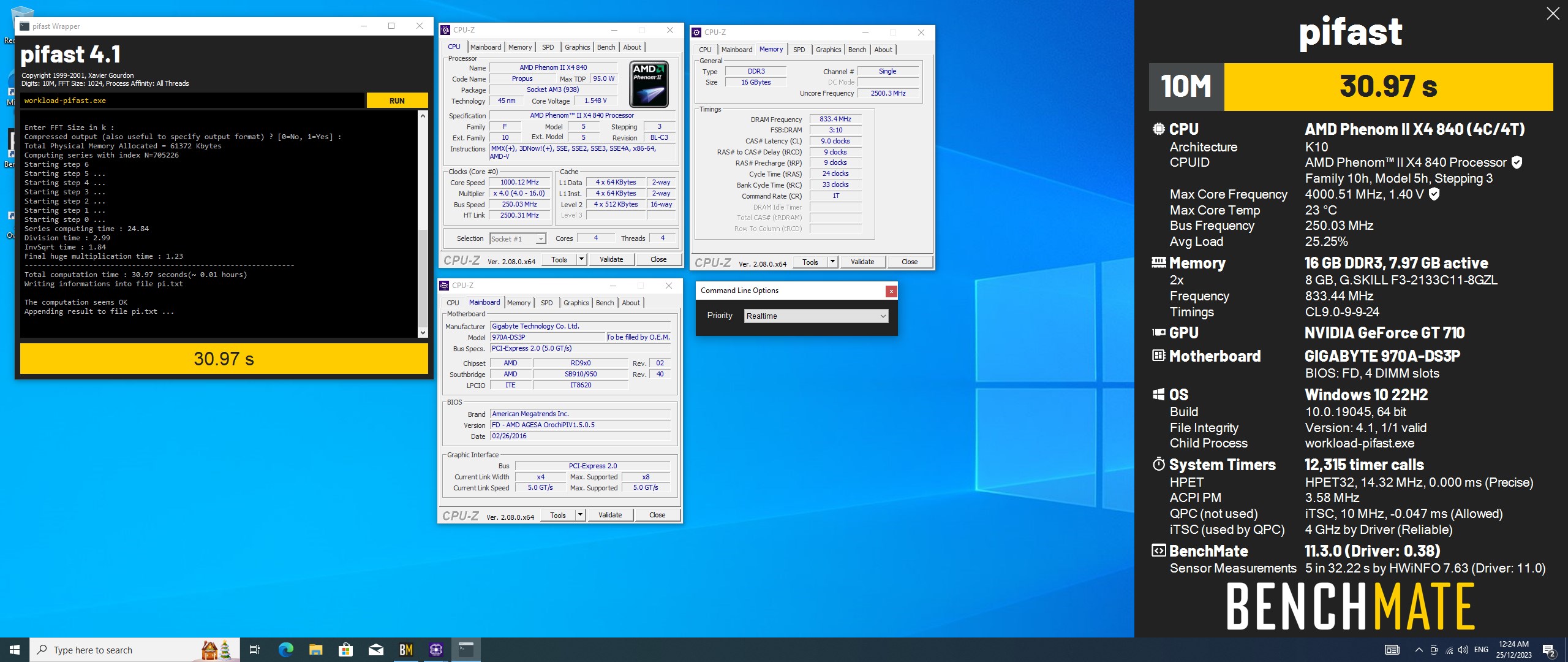Click GPU card icon in BenchMate panel
Image resolution: width=1568 pixels, height=662 pixels.
[x=1158, y=333]
